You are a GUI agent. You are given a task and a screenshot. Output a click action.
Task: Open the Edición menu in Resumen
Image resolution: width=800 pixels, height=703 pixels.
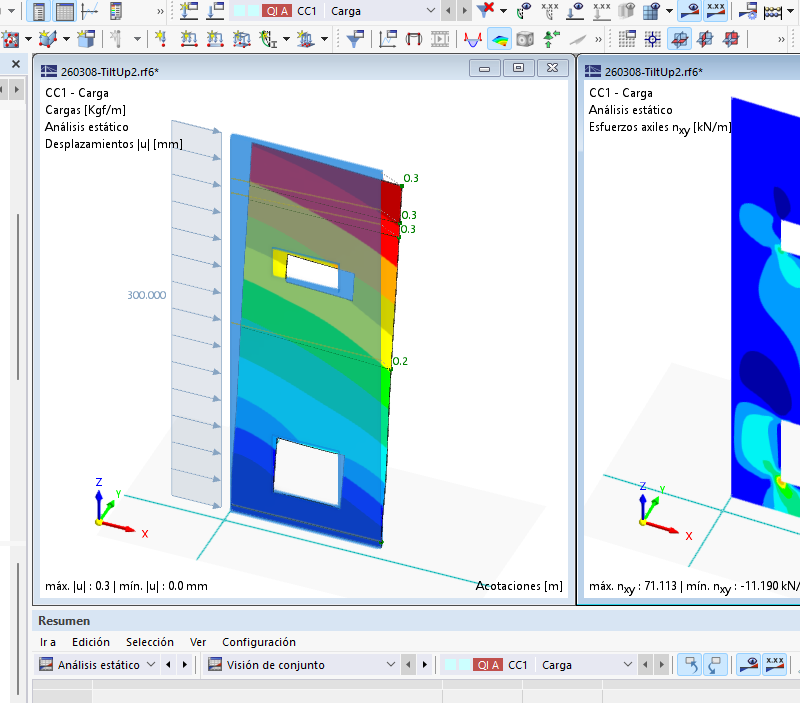(x=91, y=642)
